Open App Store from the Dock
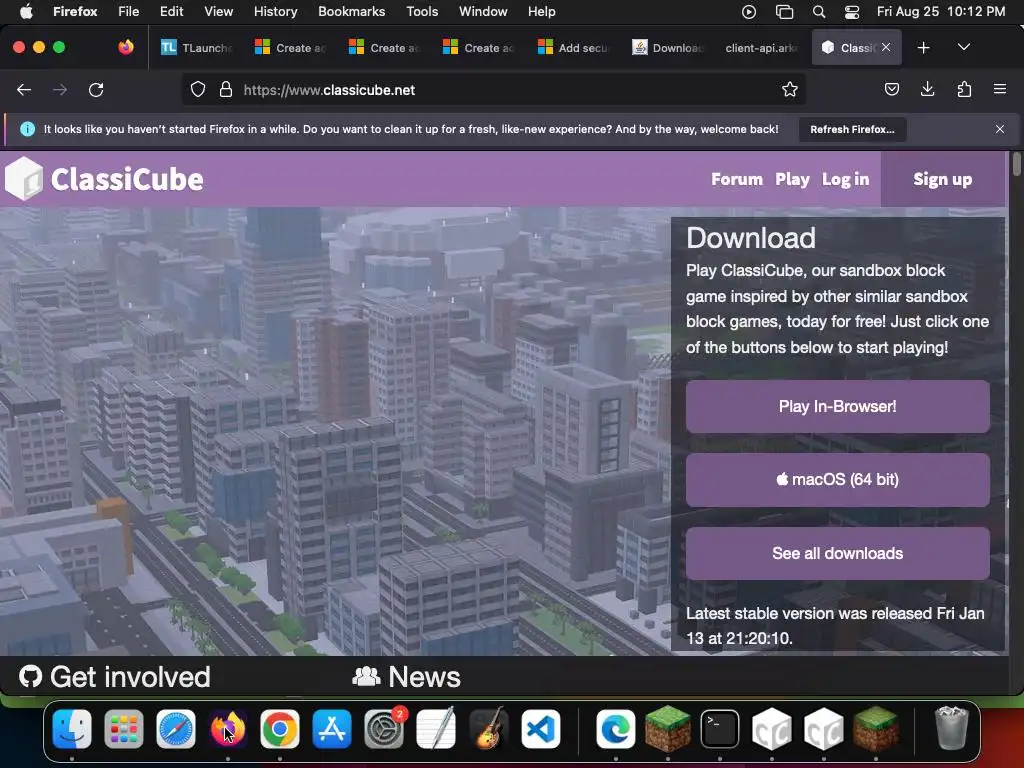 [x=332, y=729]
